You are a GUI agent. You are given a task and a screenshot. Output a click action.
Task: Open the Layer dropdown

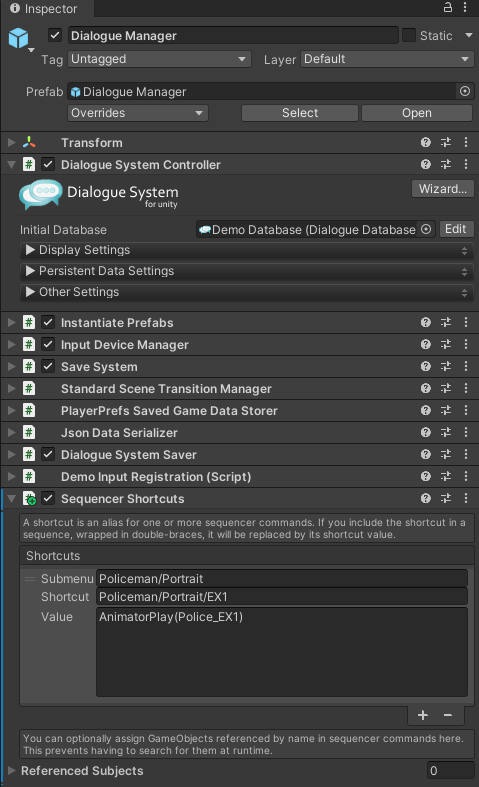coord(387,59)
